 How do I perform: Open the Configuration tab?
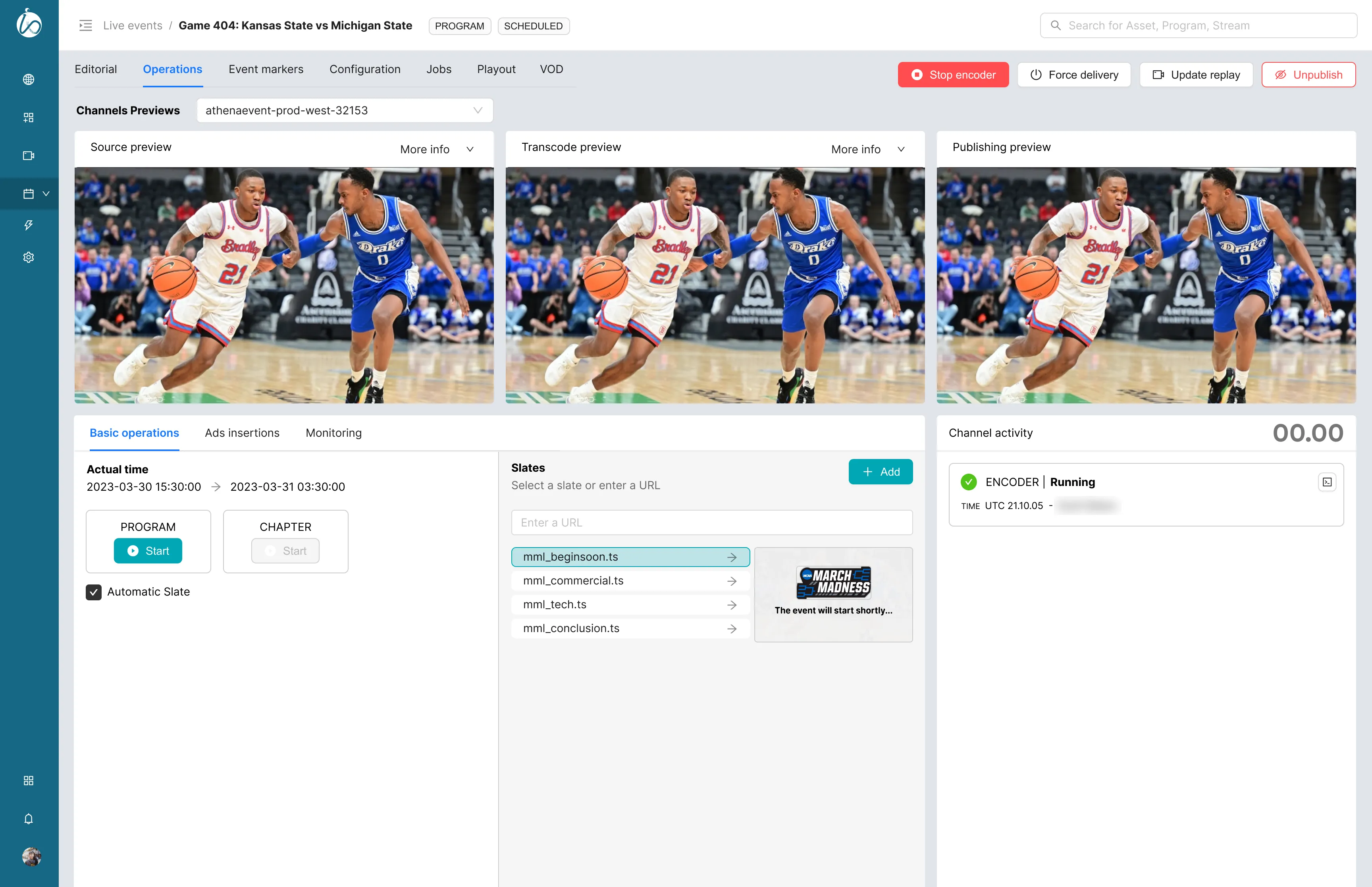pos(364,69)
